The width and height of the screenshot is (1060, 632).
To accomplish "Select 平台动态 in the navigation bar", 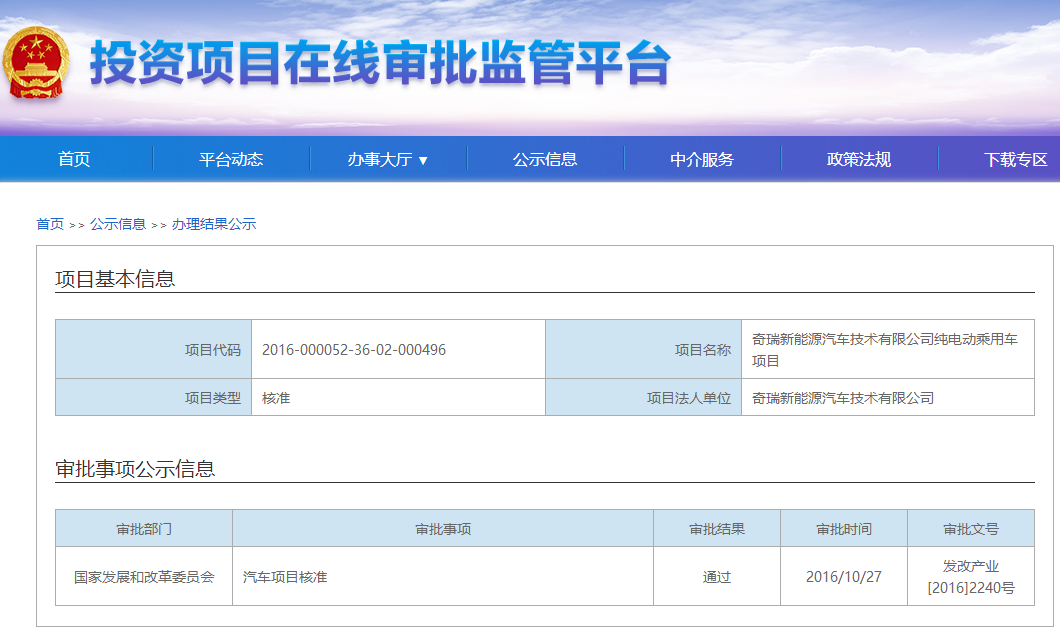I will click(x=231, y=158).
